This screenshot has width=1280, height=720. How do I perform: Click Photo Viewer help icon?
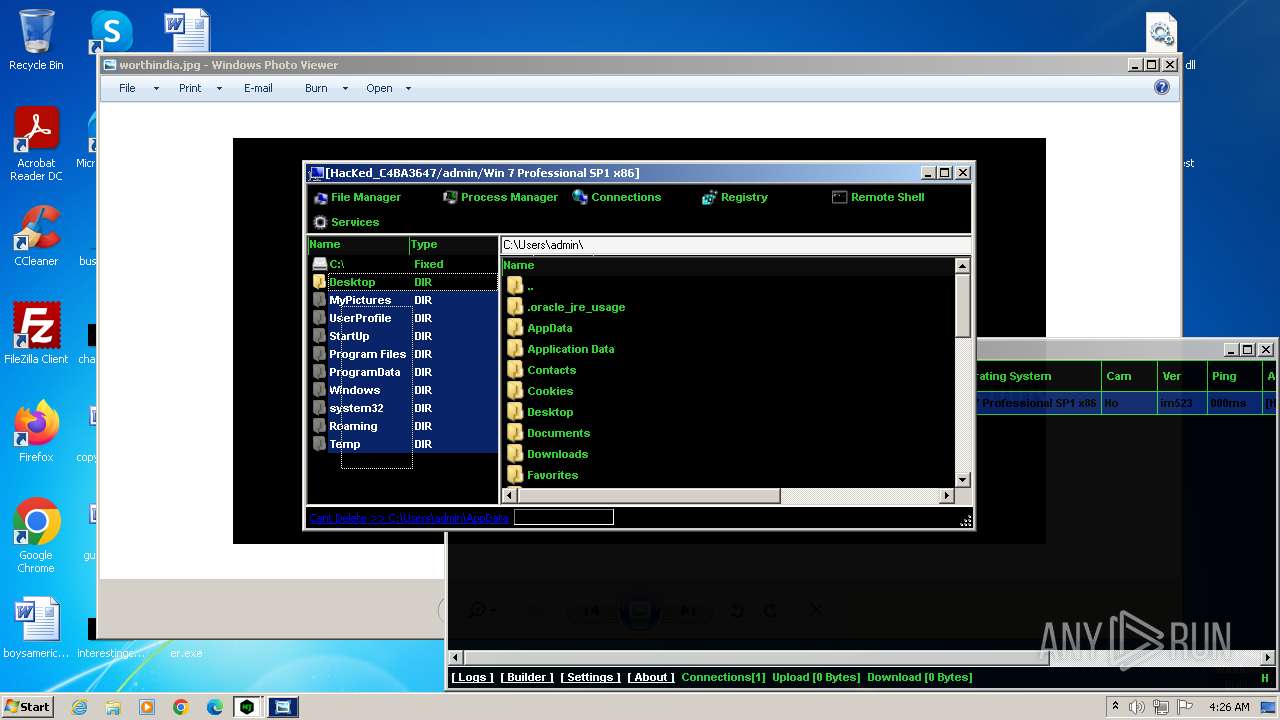pos(1162,88)
